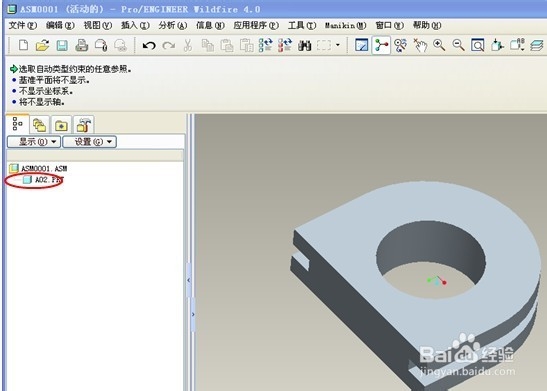Switch to the Favorites tab
Screen dimensions: 547x391
point(61,125)
